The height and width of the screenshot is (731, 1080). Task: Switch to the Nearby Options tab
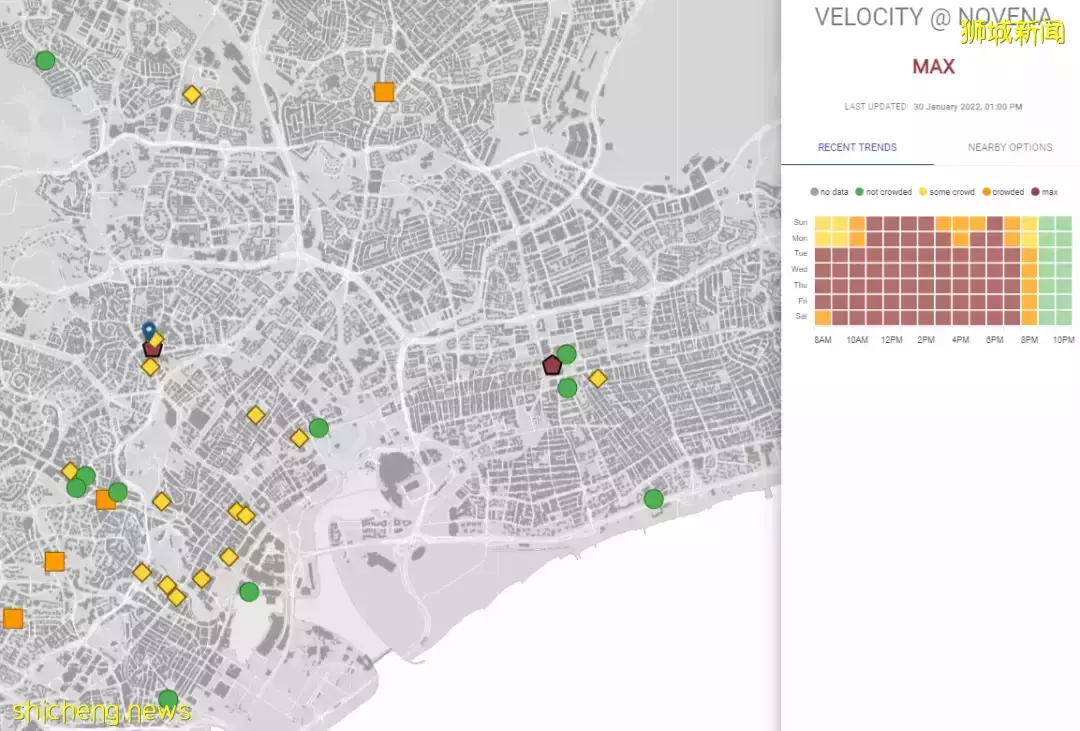(x=1009, y=147)
